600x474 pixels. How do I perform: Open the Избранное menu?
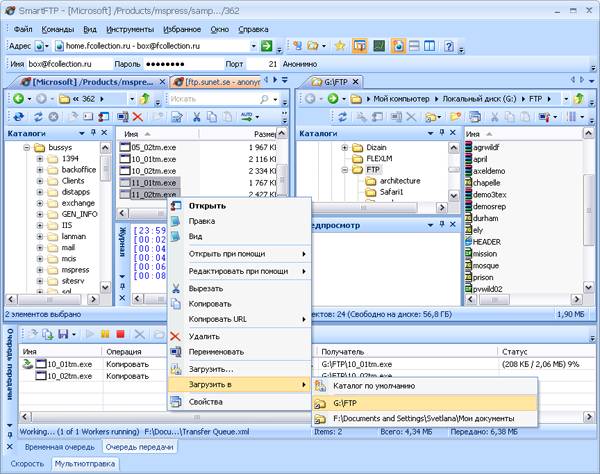[x=182, y=29]
